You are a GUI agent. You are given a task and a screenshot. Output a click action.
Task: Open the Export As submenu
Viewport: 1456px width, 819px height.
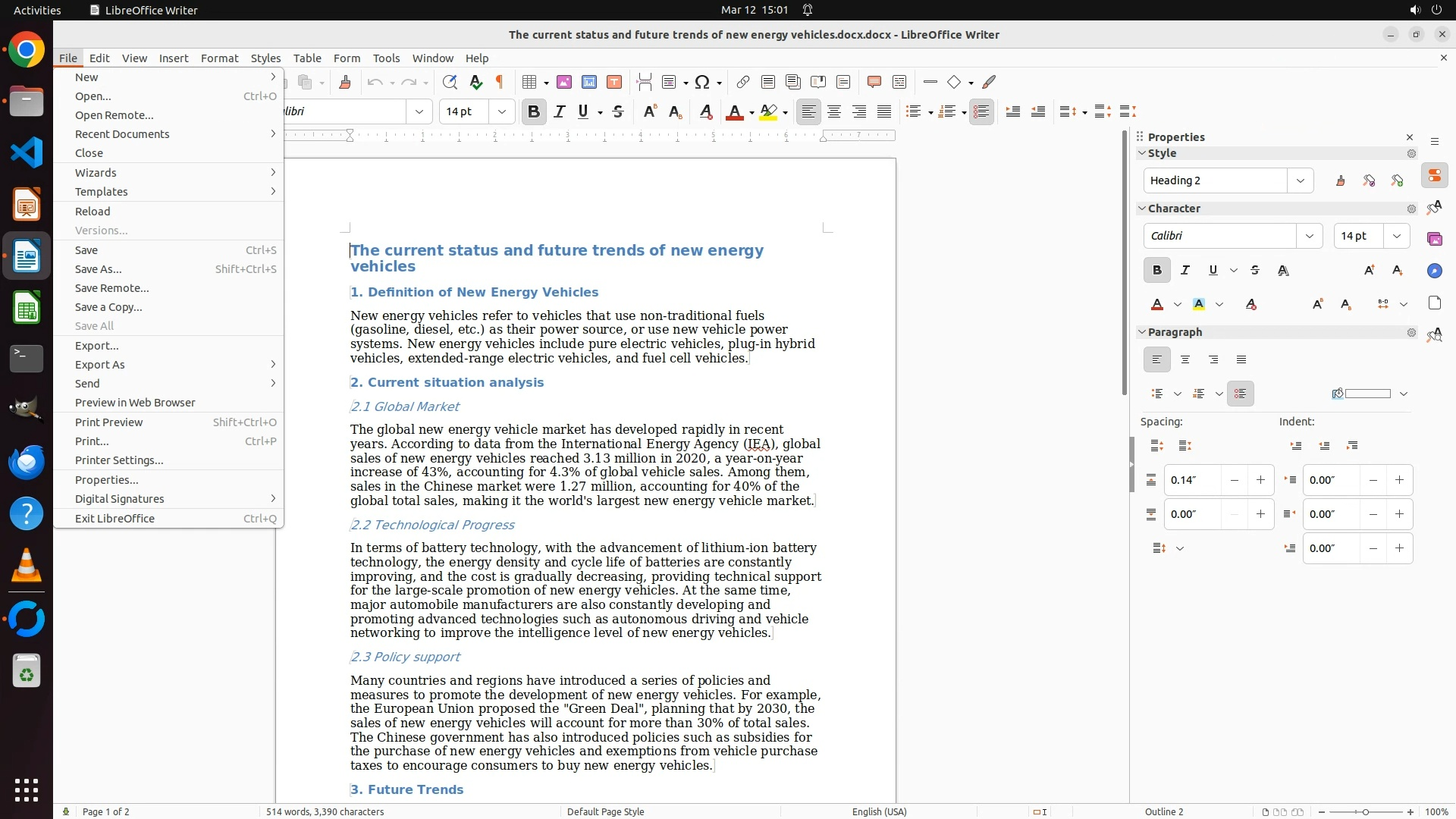(x=100, y=365)
